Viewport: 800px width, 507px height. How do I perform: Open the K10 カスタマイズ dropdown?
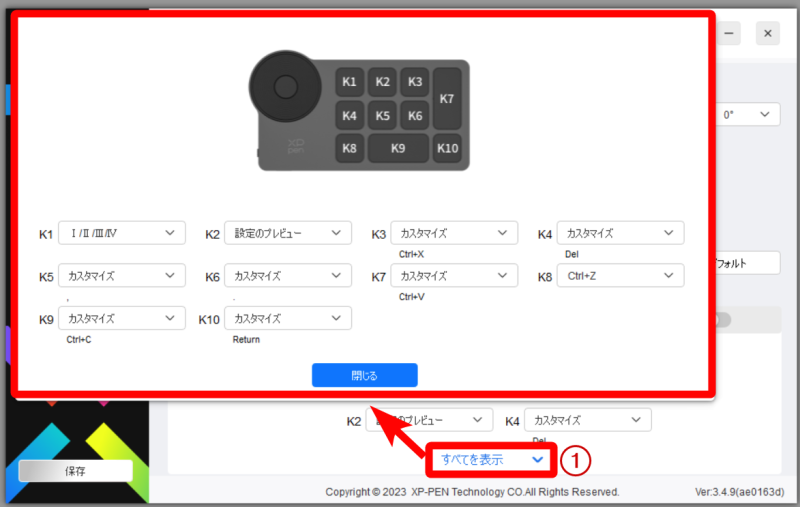[x=288, y=318]
